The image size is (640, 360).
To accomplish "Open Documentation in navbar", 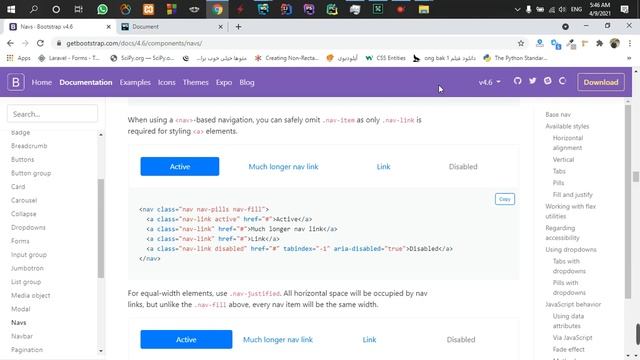I will pyautogui.click(x=86, y=82).
